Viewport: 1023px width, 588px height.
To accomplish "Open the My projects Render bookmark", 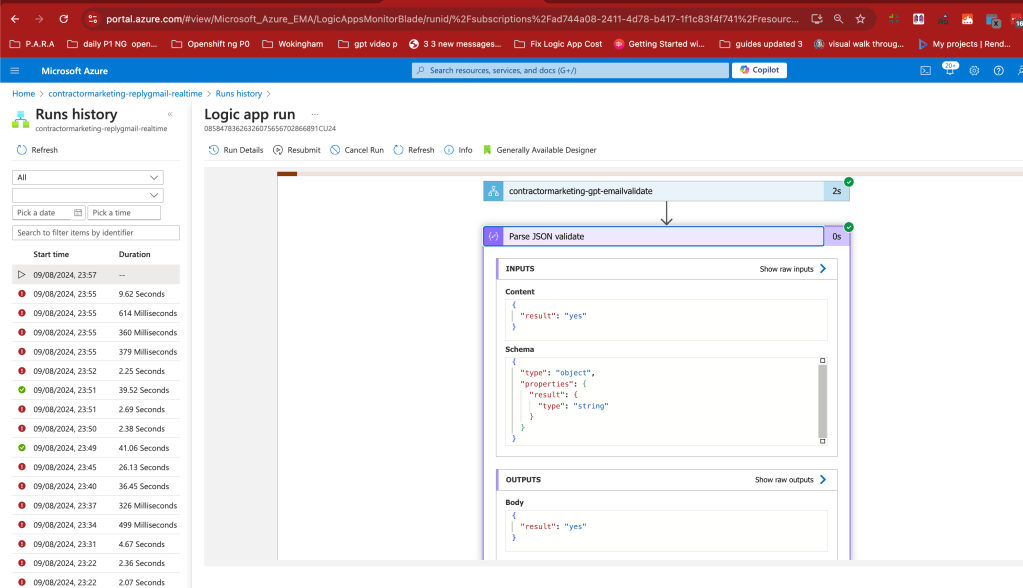I will [x=964, y=44].
